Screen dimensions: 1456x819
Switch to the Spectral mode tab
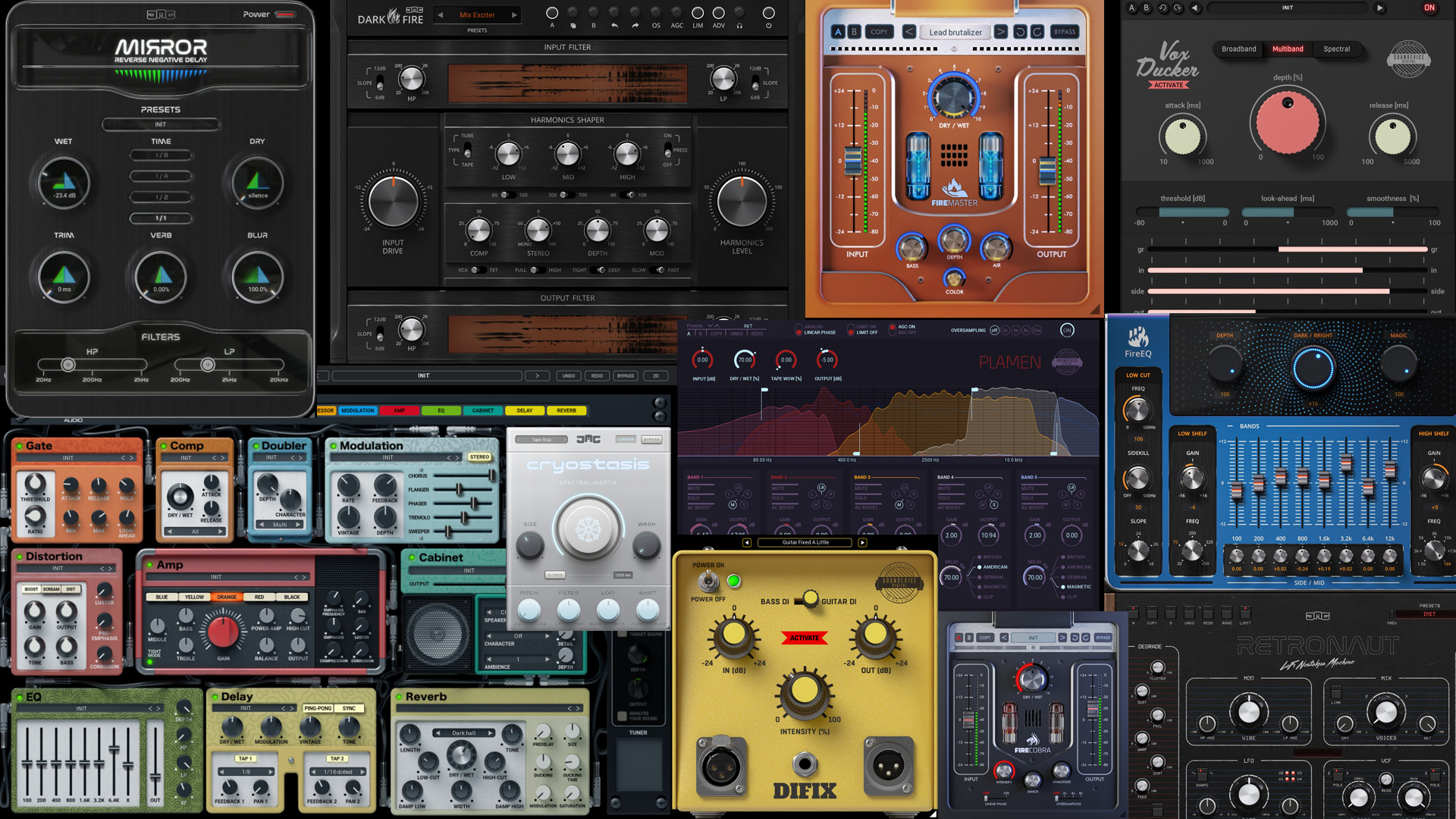pos(1336,49)
